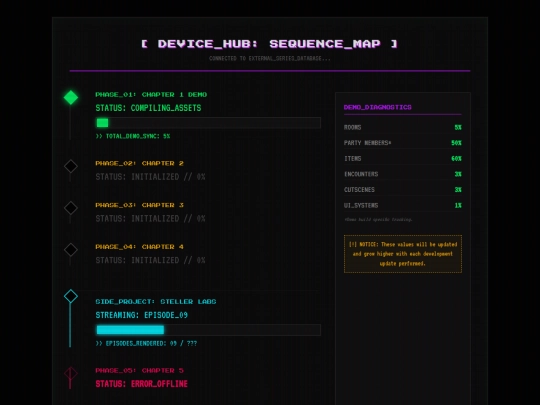Click the cyan episode streaming progress bar
Viewport: 540px width, 405px height.
click(208, 330)
